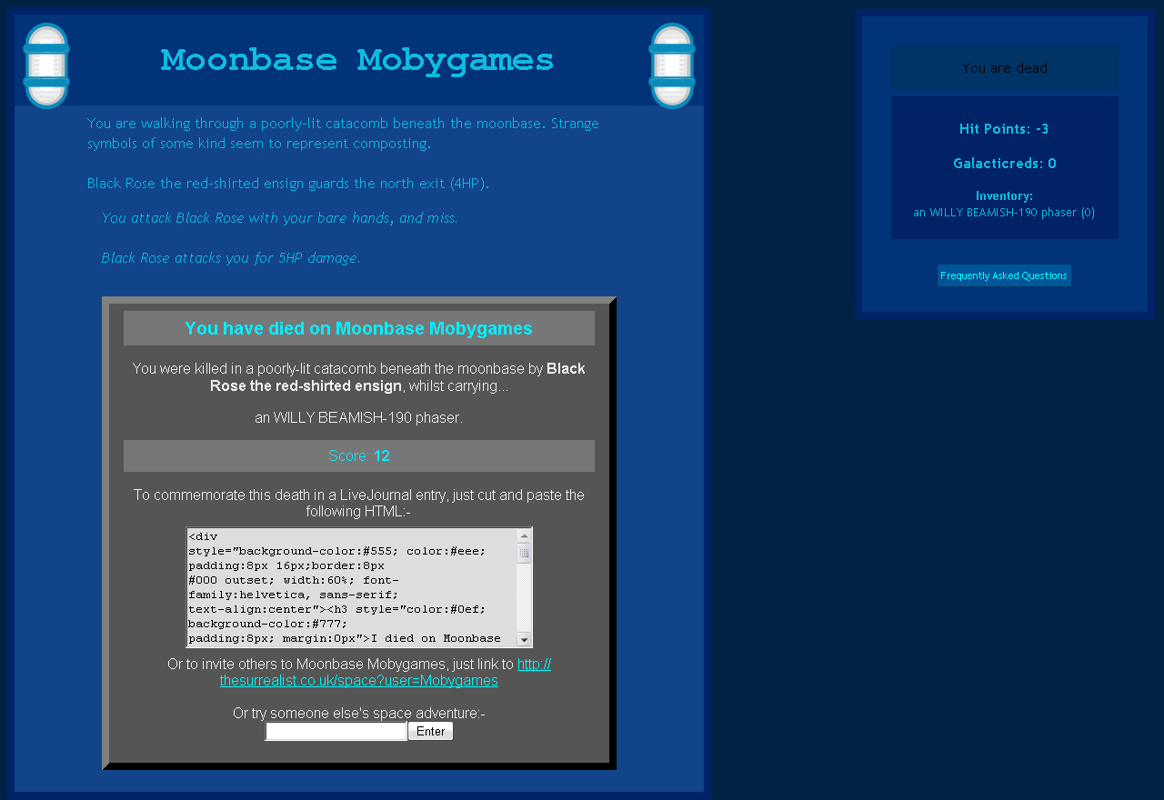
Task: Click the 'You are dead' status banner
Action: (1004, 68)
